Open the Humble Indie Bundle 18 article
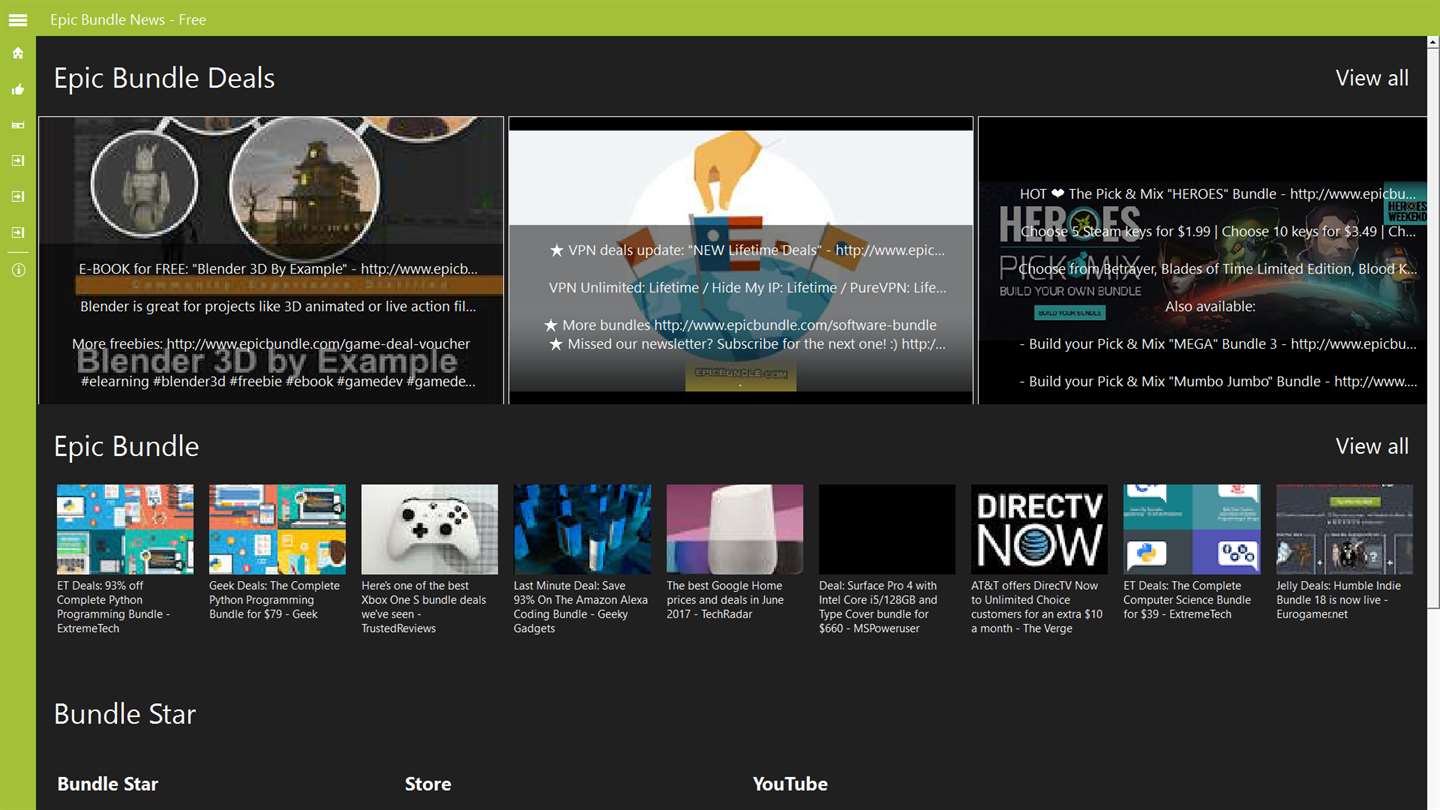 [1344, 553]
